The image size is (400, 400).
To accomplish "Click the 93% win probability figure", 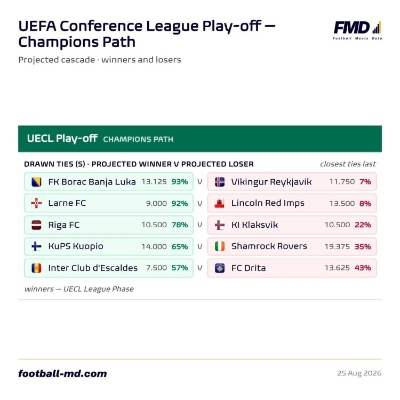I will [180, 182].
